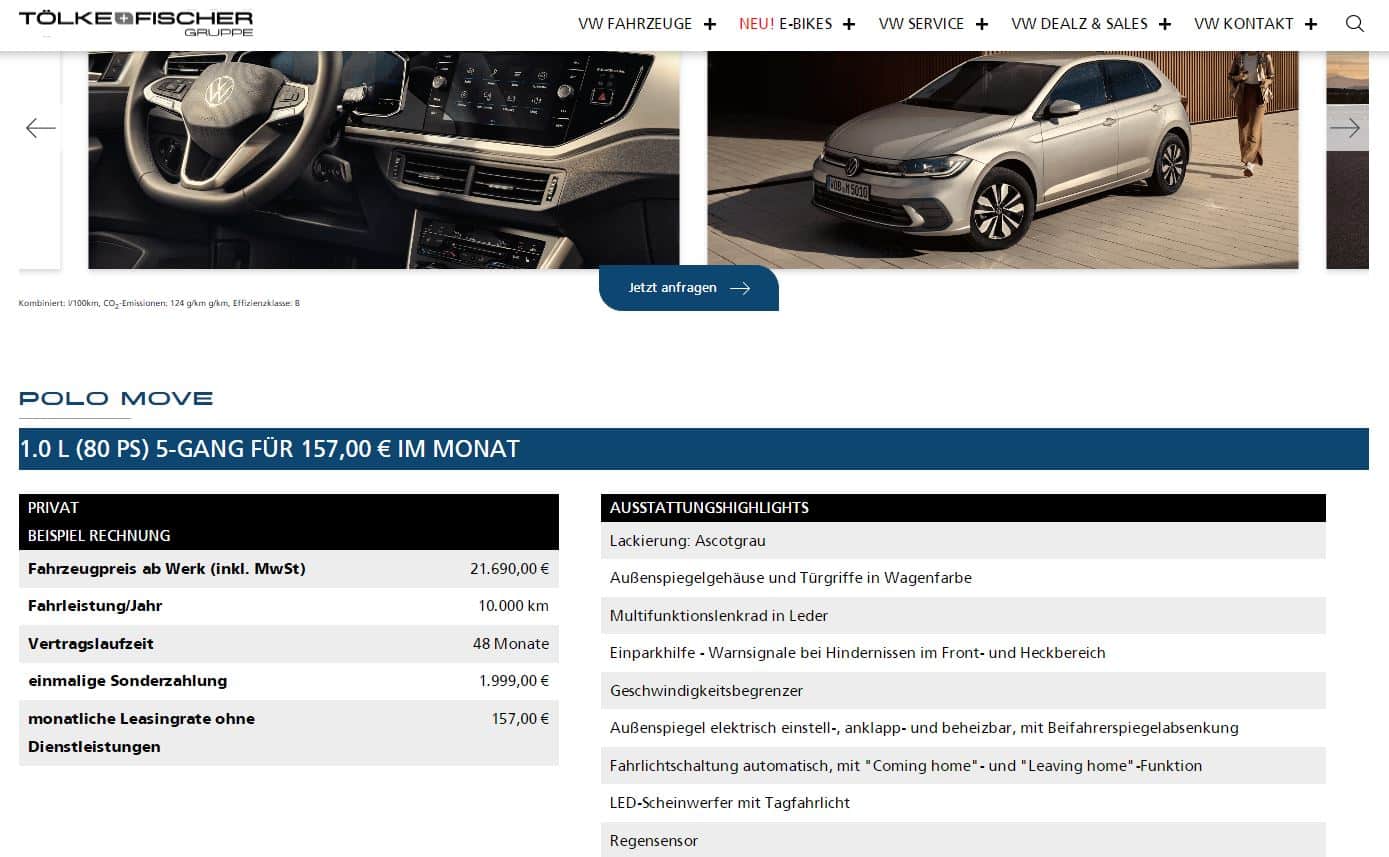Screen dimensions: 1389x857
Task: Select Lackierung: Ascotgrau row
Action: click(963, 541)
